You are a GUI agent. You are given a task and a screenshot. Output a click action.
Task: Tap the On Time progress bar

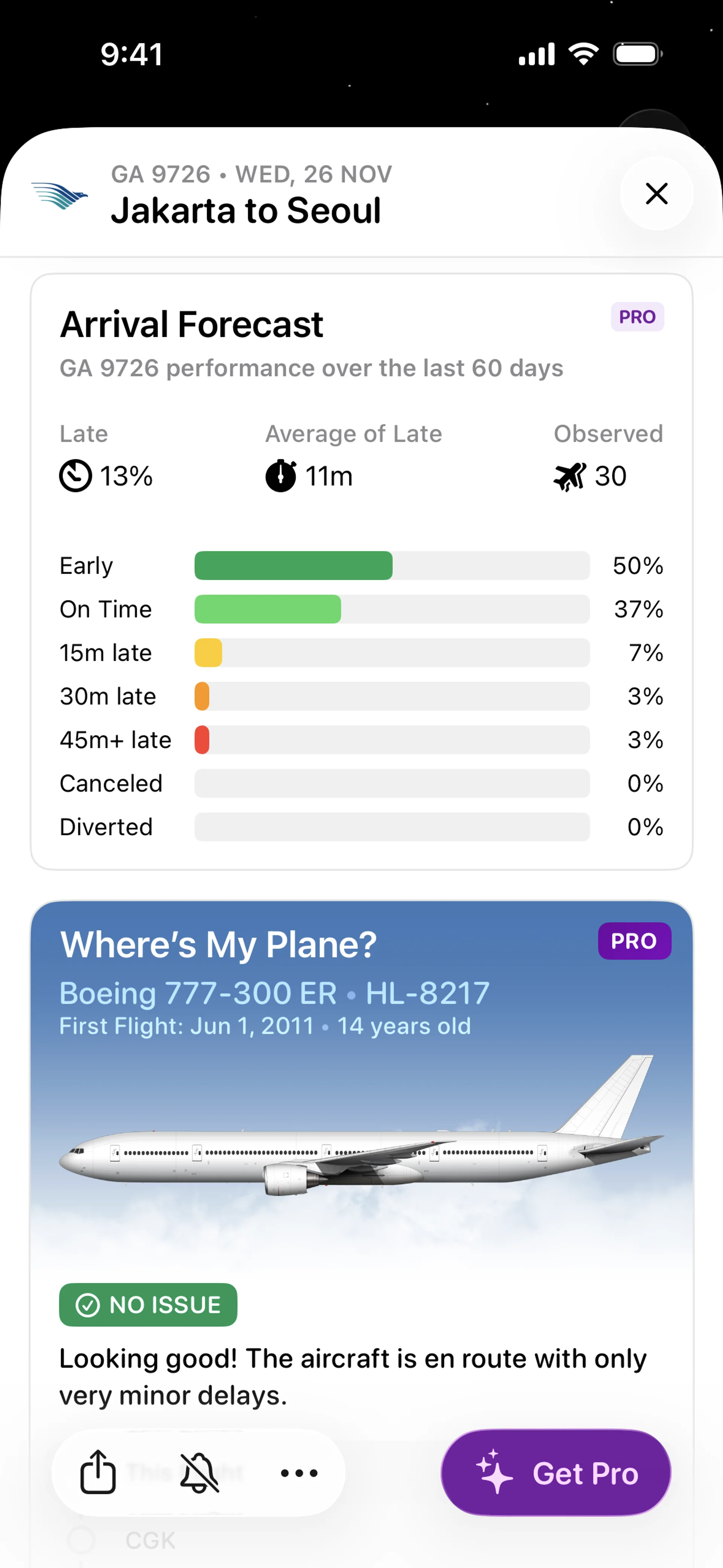391,609
